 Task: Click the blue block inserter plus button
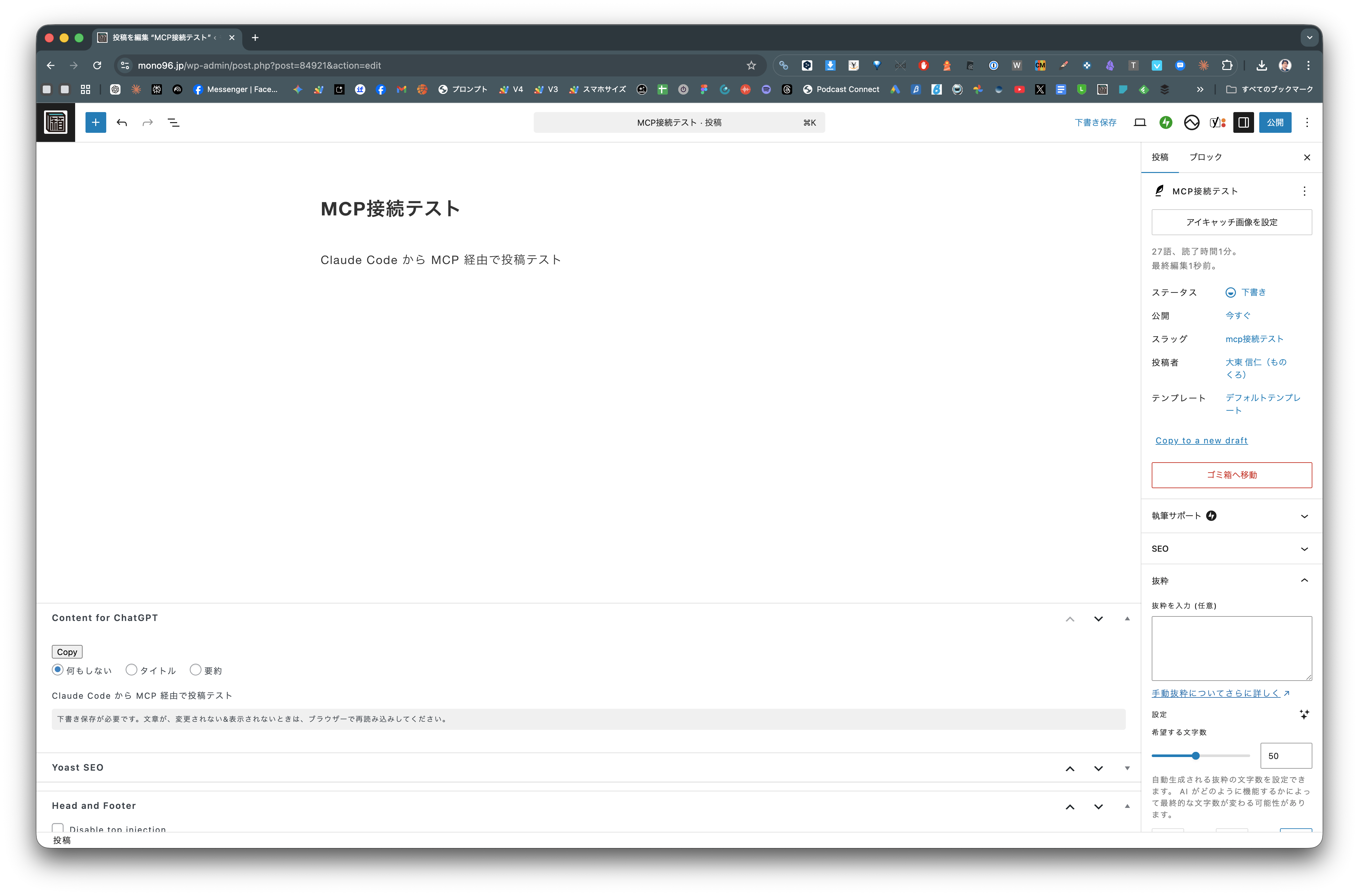coord(96,122)
